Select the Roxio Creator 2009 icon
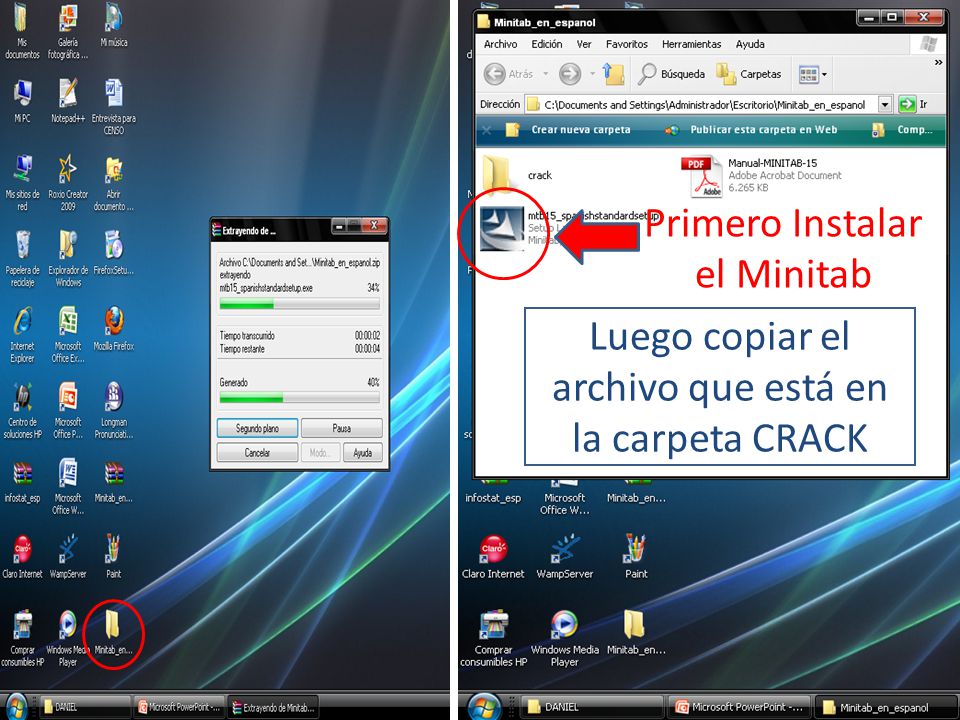This screenshot has height=720, width=960. click(x=68, y=183)
